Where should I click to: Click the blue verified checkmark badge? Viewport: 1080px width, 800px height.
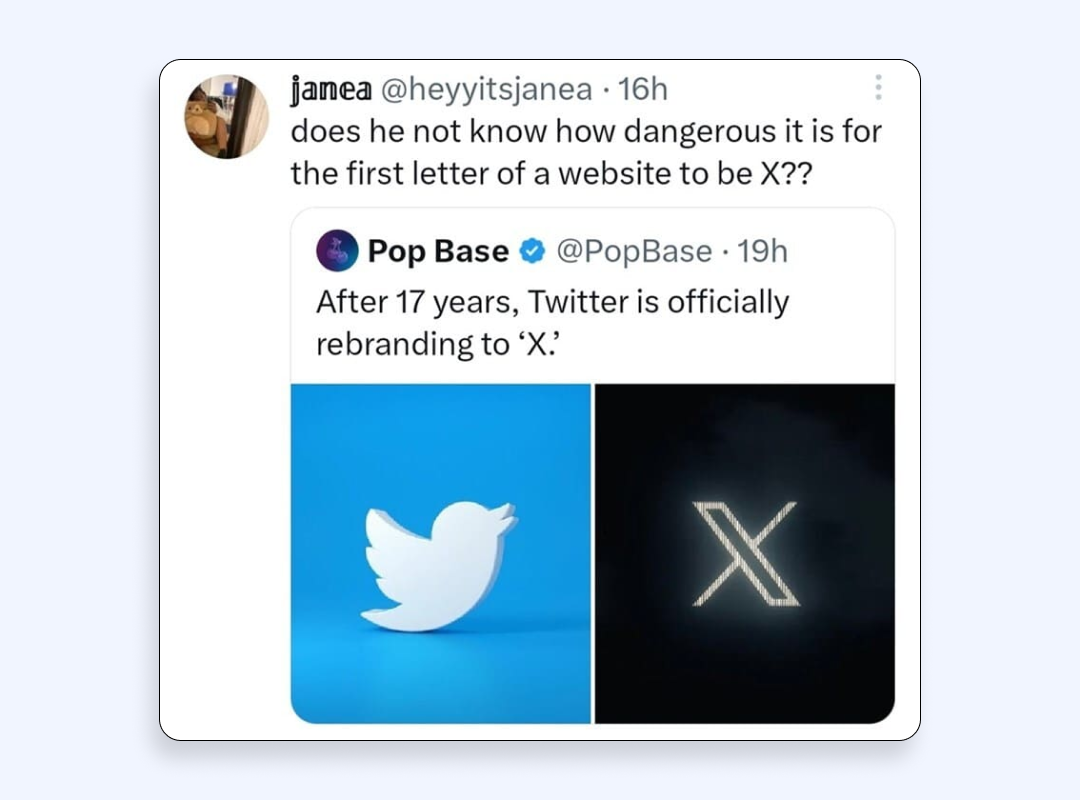tap(532, 252)
